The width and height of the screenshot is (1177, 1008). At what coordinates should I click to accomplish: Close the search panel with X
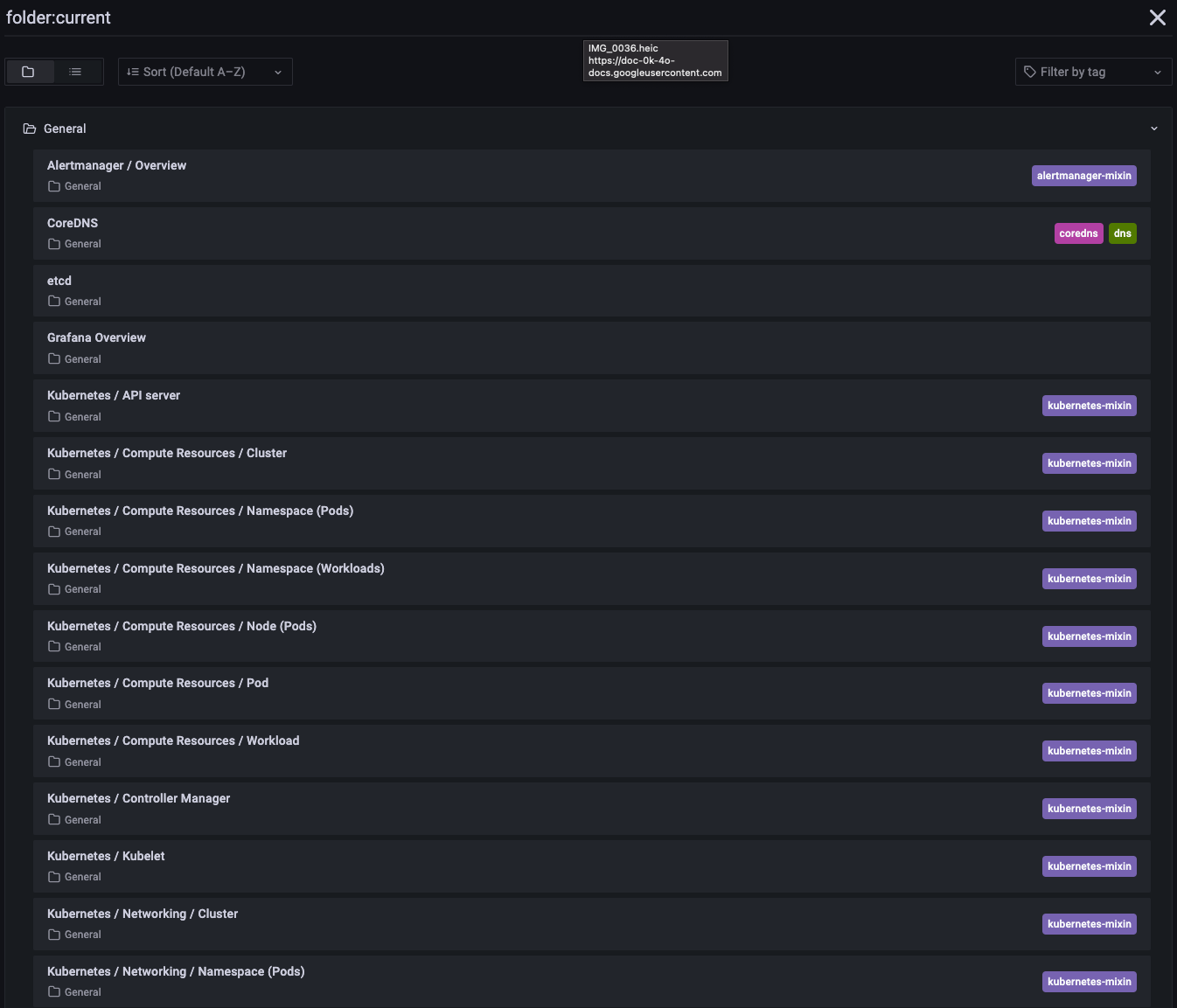pos(1157,17)
